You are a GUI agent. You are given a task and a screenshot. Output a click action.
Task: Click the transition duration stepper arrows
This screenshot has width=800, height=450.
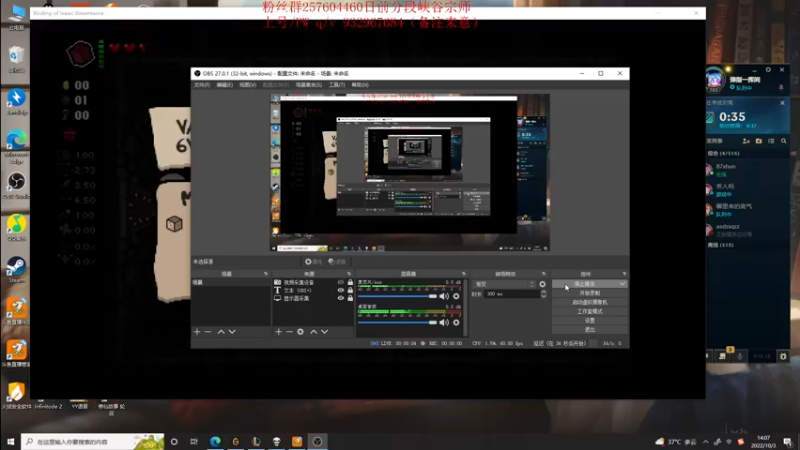tap(543, 294)
